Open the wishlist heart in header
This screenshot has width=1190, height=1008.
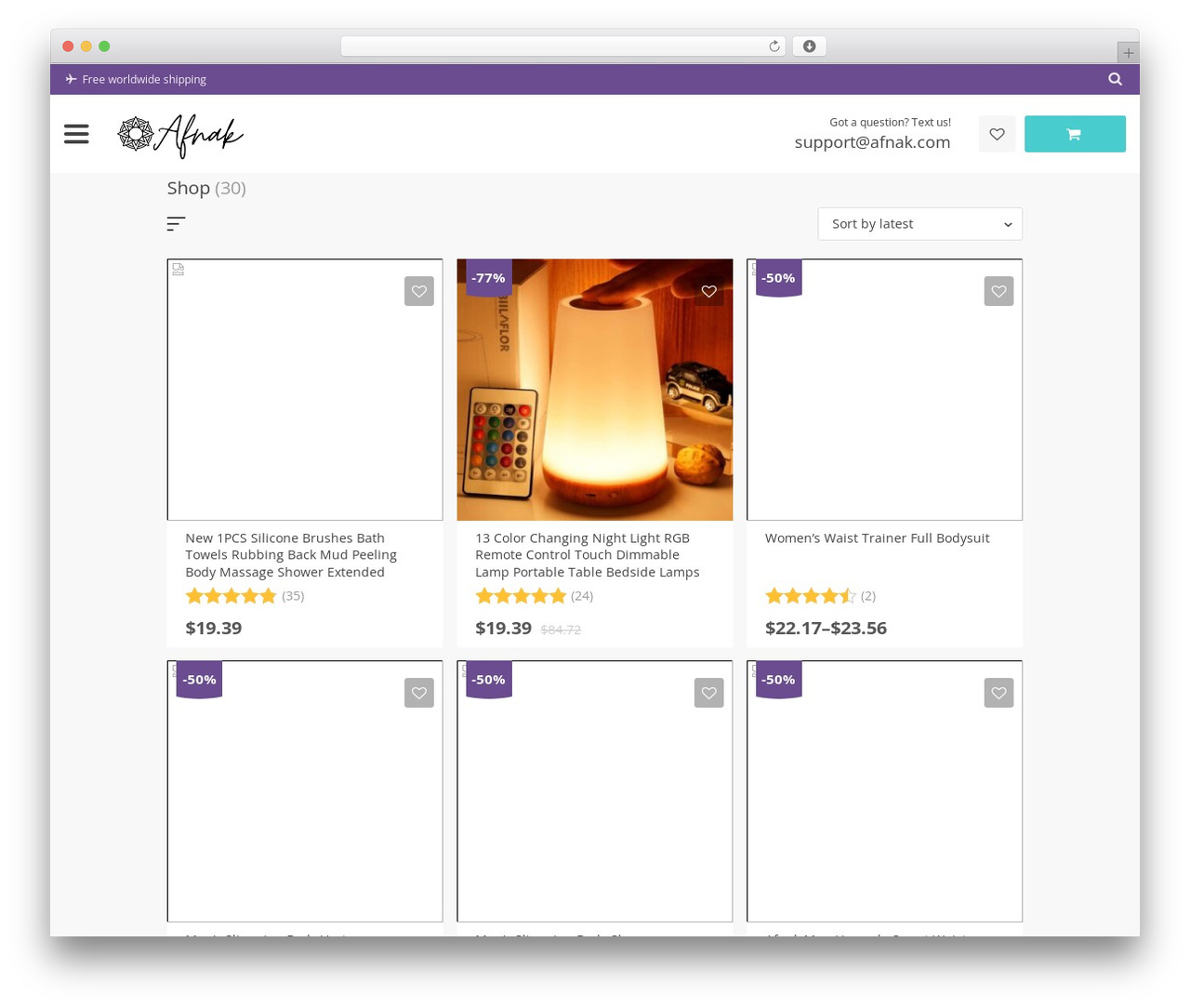coord(997,134)
